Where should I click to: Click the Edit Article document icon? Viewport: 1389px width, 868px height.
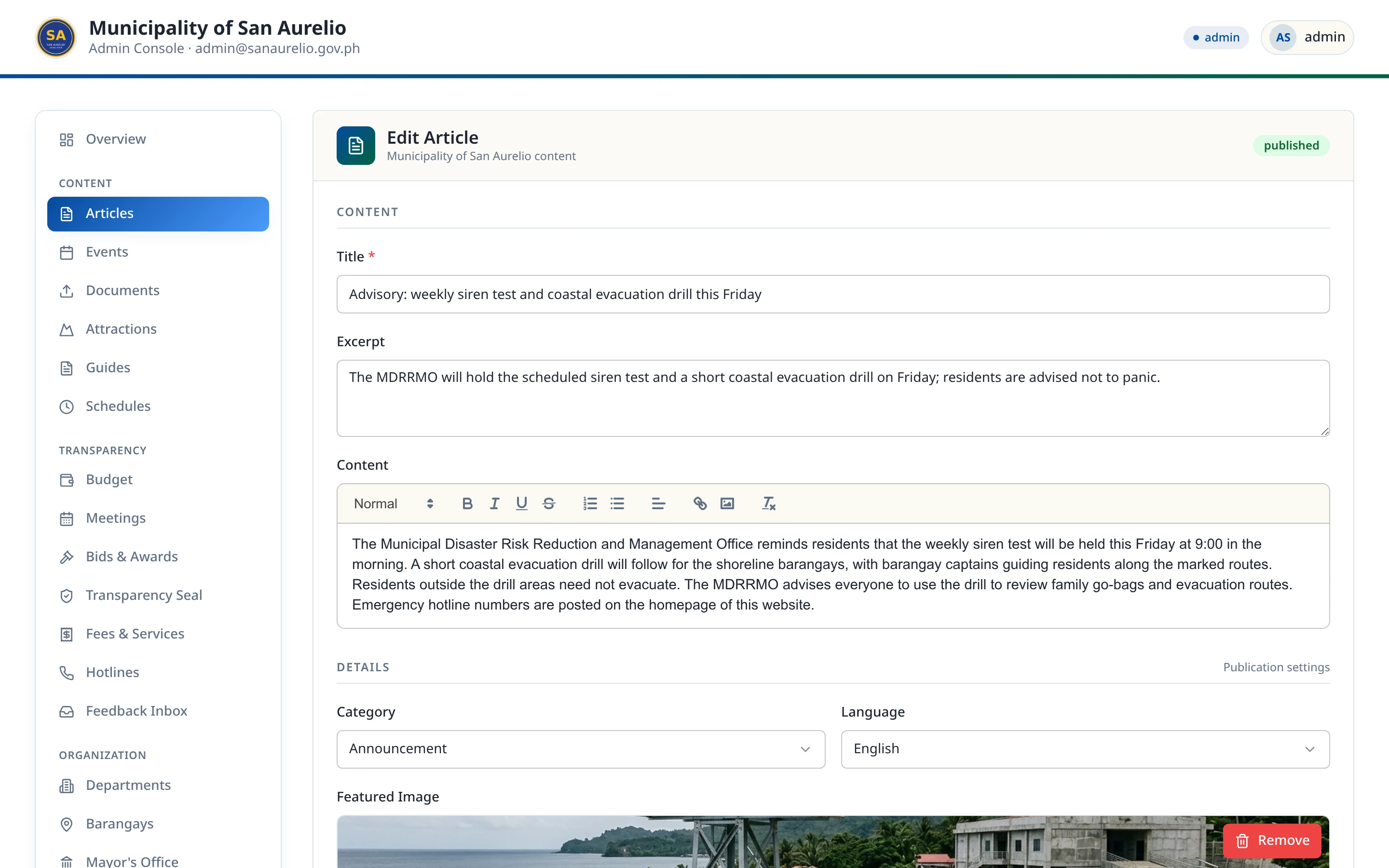[356, 146]
